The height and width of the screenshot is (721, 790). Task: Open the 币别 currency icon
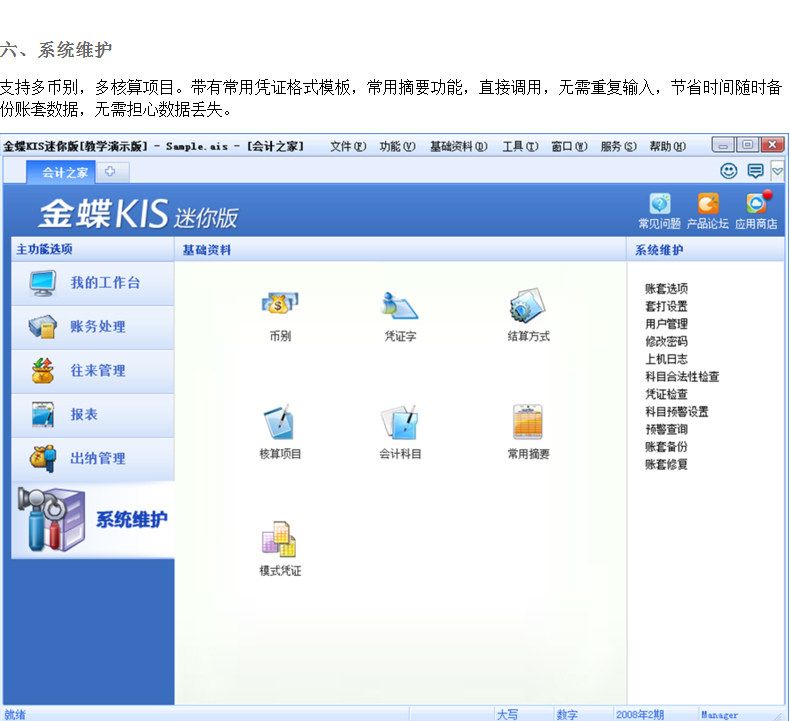point(280,304)
